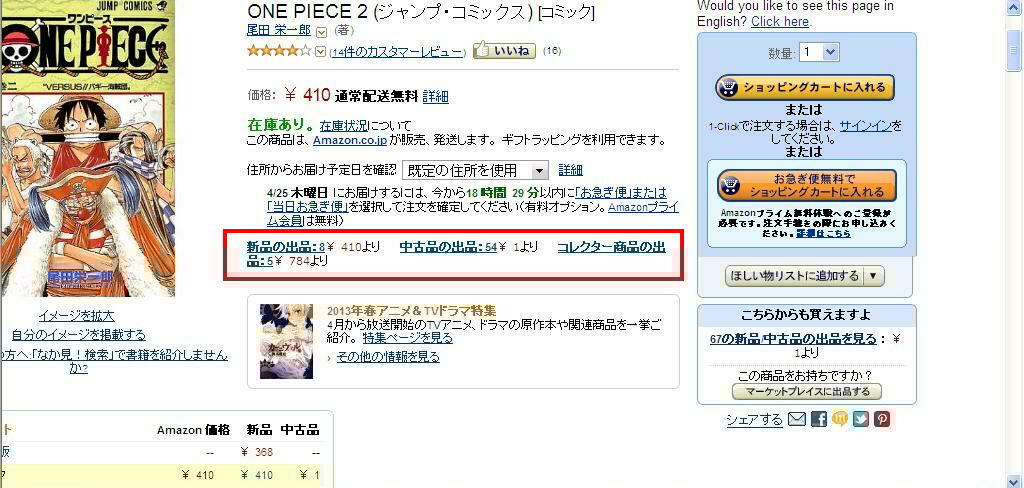
Task: Open the 既定の住所を使用 address dropdown
Action: (x=475, y=171)
